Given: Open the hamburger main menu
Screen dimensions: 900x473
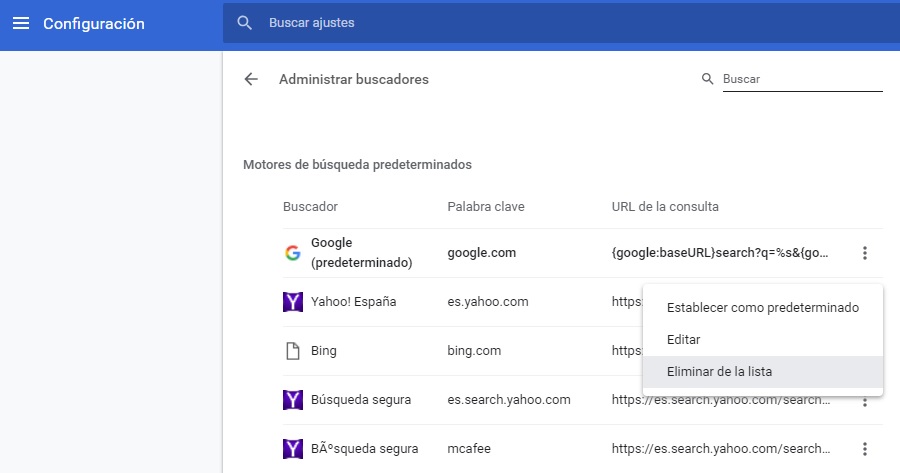Looking at the screenshot, I should (x=21, y=23).
